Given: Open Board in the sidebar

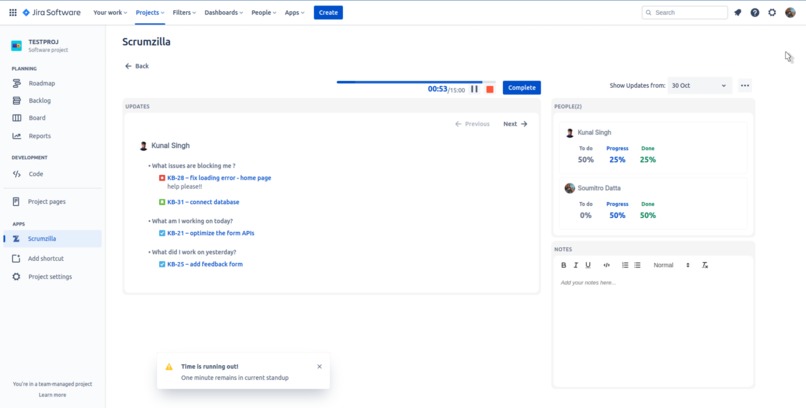Looking at the screenshot, I should (x=52, y=118).
